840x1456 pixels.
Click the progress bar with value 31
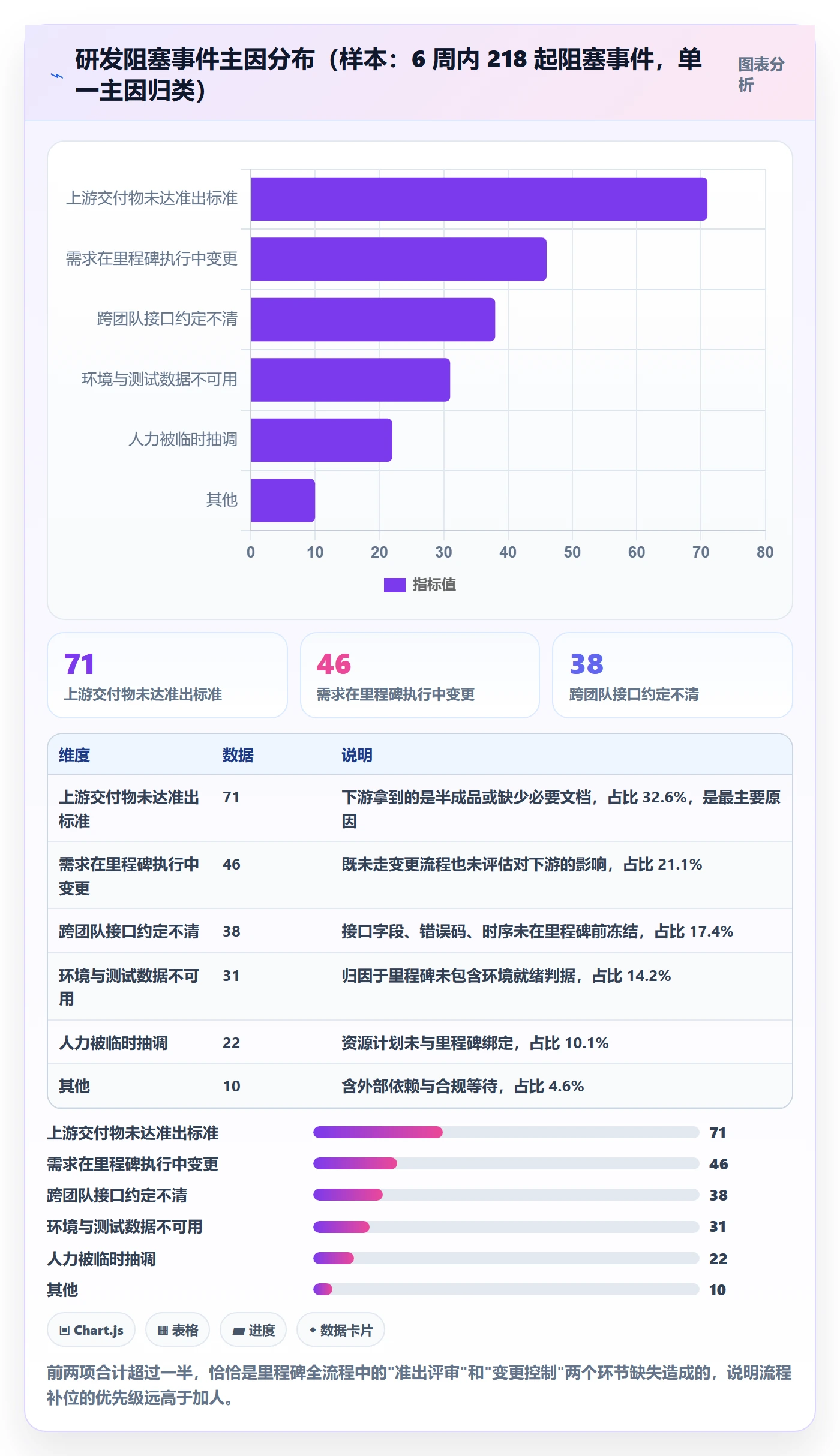click(x=506, y=1227)
